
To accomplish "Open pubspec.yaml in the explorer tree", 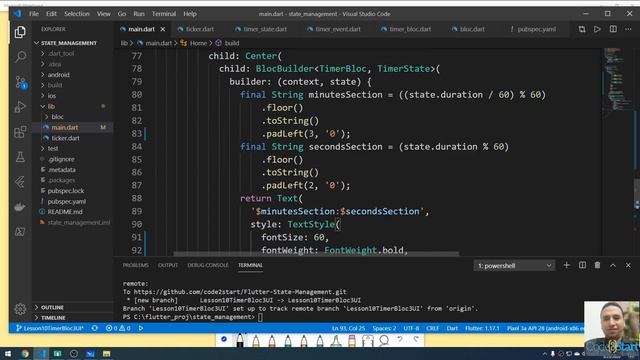I will click(67, 201).
